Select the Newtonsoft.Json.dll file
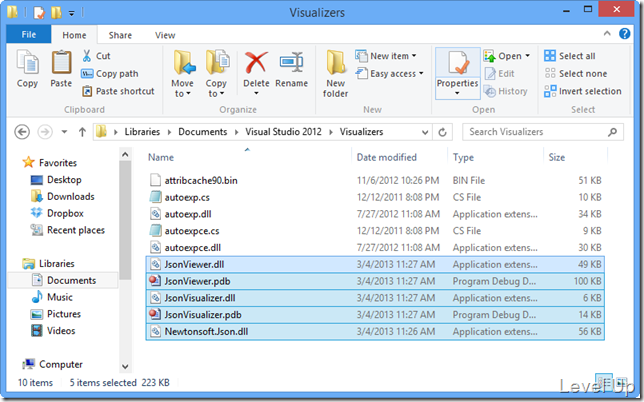 tap(375, 332)
